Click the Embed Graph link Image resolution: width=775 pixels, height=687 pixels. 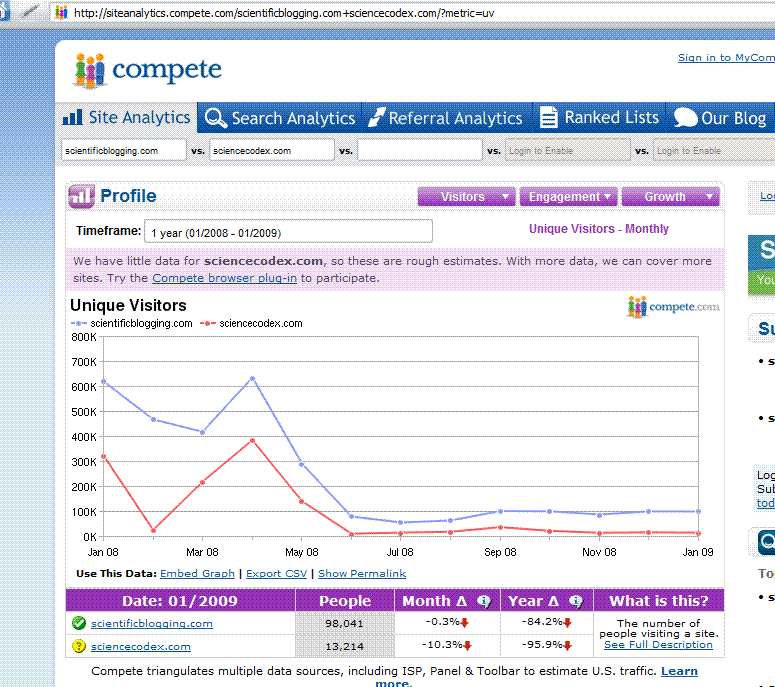(197, 573)
